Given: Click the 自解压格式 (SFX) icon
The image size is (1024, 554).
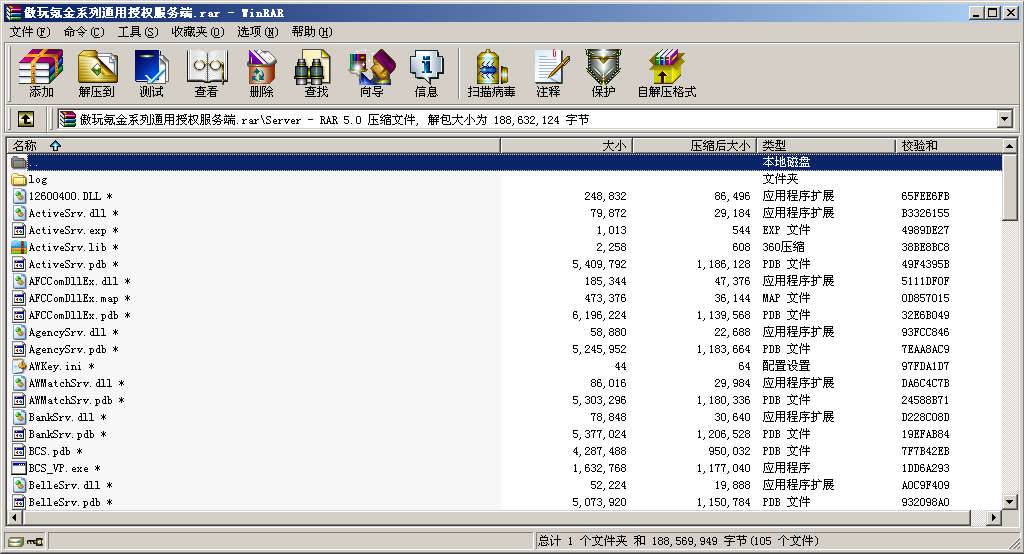Looking at the screenshot, I should point(666,74).
